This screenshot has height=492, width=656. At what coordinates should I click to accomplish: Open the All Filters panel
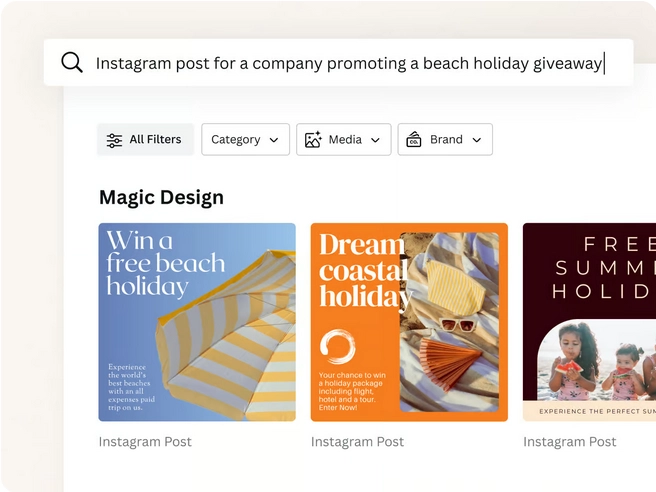(145, 140)
